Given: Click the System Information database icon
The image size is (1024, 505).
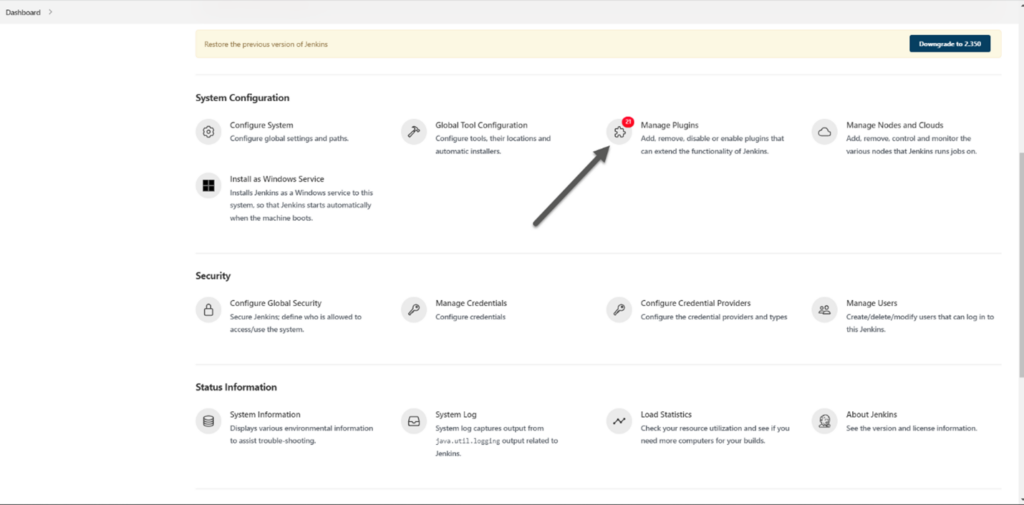Looking at the screenshot, I should tap(208, 421).
